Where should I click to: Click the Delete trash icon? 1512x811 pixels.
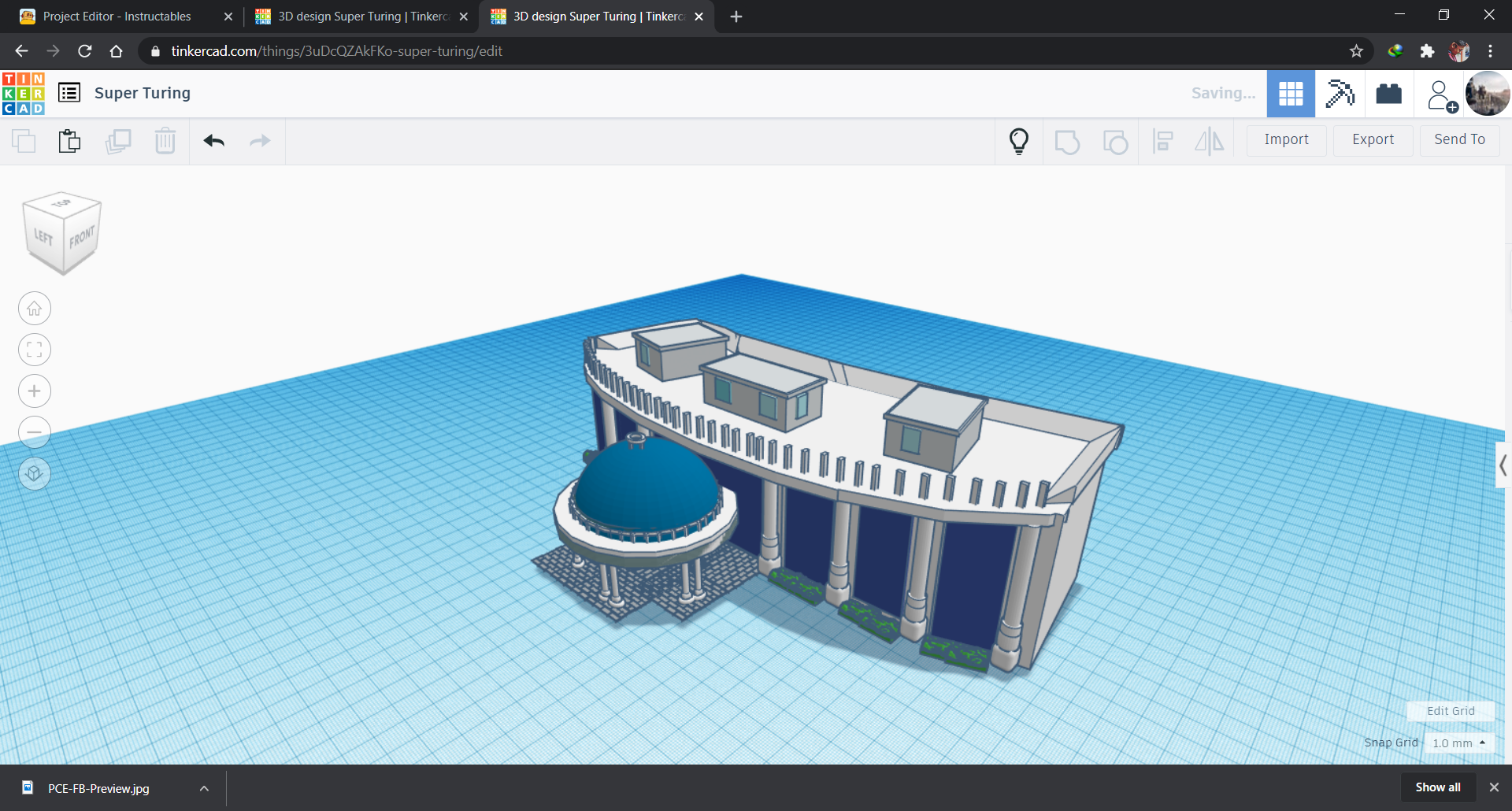pos(165,141)
